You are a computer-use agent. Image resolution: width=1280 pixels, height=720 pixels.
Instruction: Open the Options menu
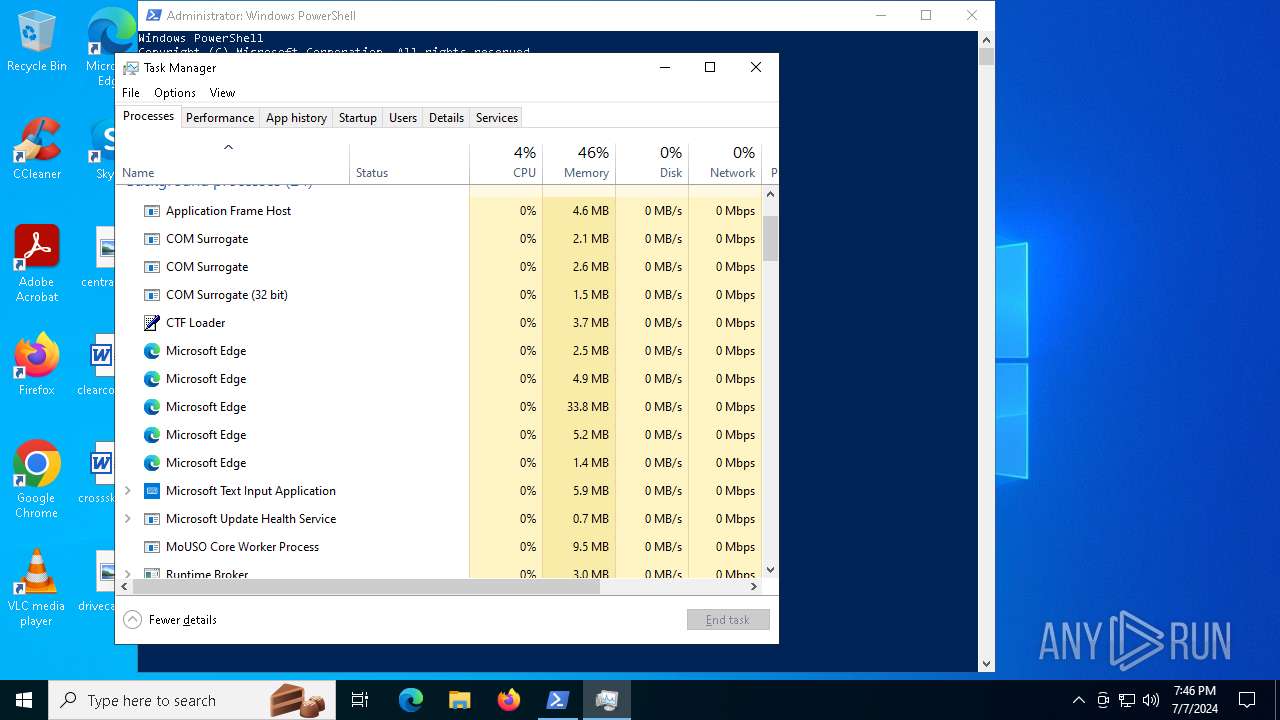pos(175,93)
